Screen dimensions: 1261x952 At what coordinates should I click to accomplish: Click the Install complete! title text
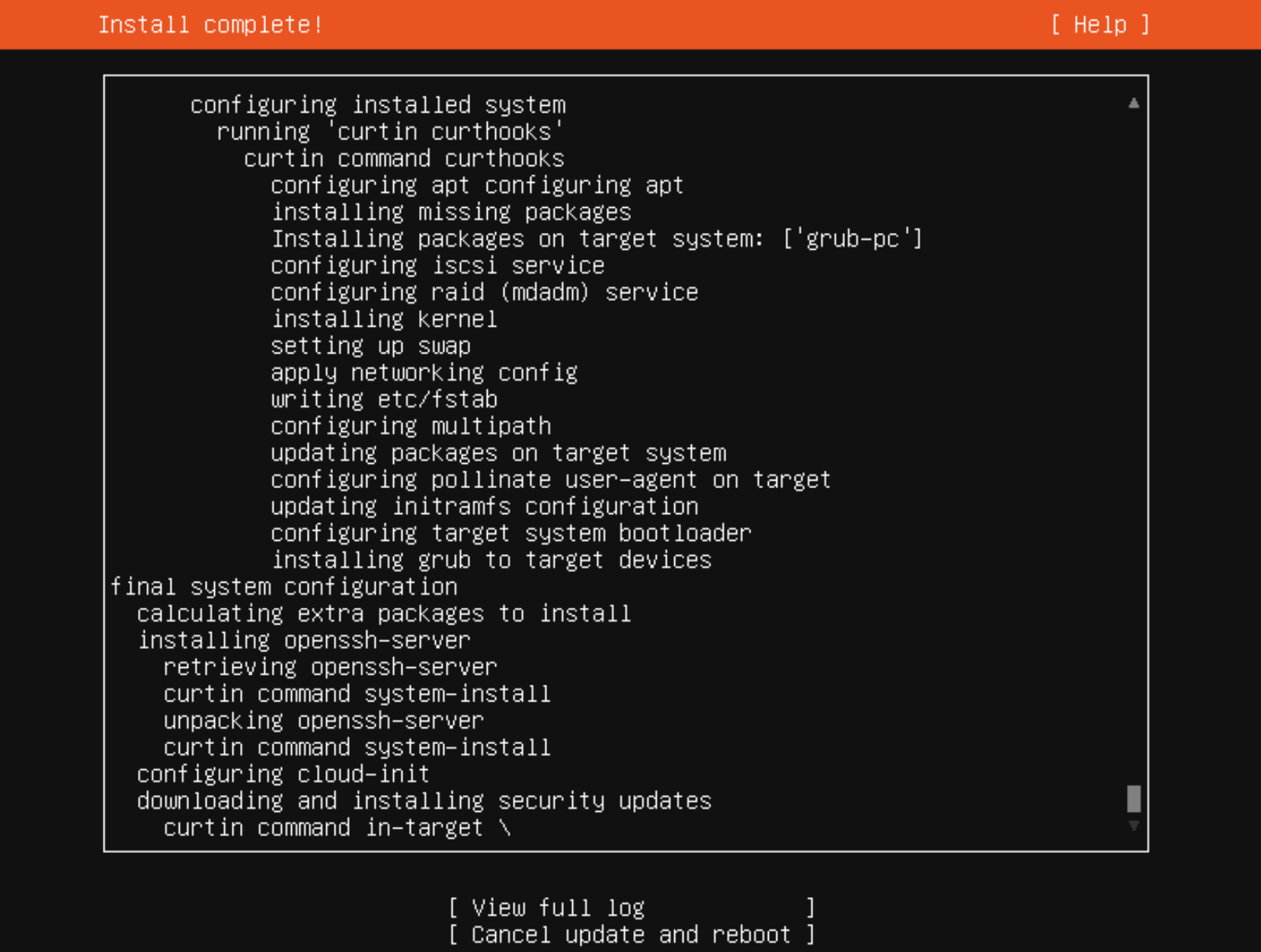pos(210,25)
